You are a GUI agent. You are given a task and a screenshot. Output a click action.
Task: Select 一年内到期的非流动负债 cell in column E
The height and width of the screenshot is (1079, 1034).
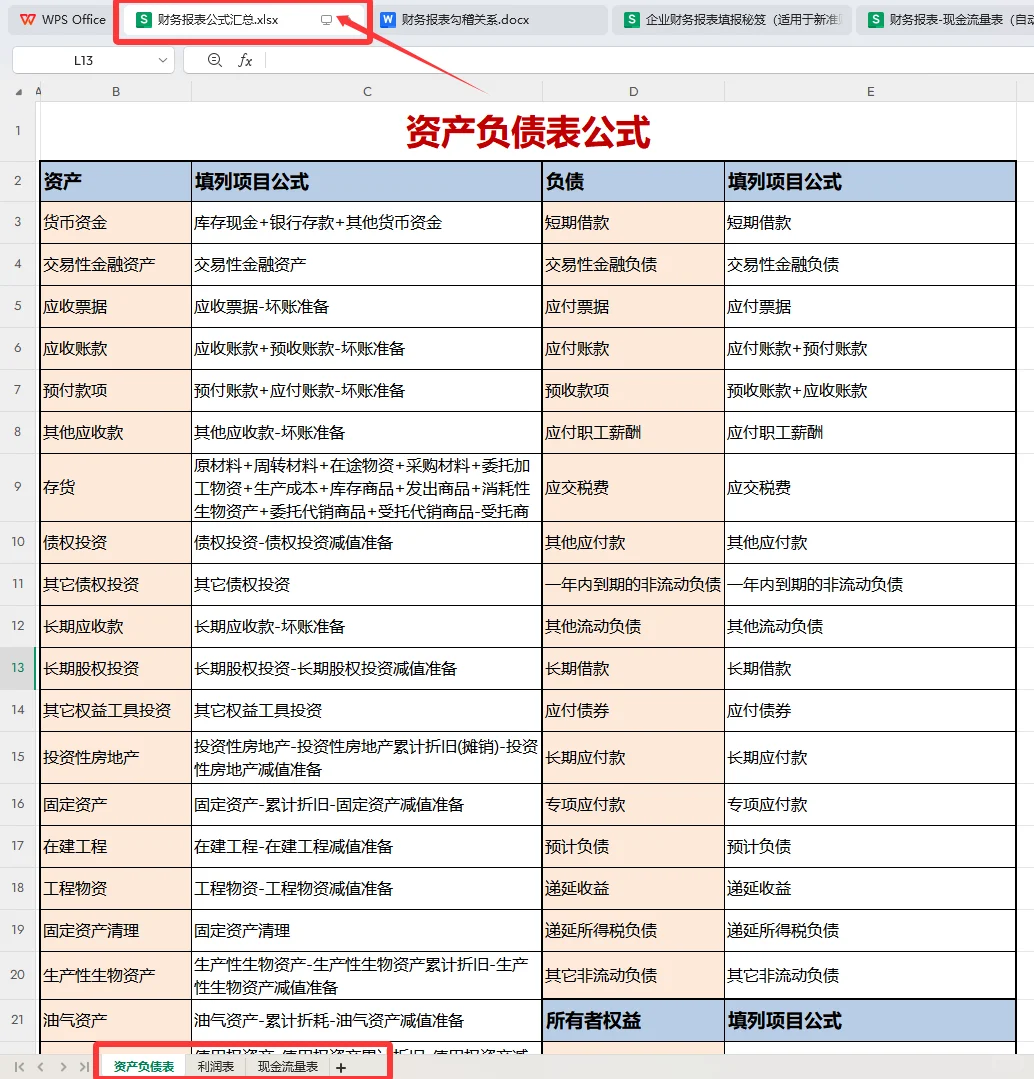click(x=870, y=585)
